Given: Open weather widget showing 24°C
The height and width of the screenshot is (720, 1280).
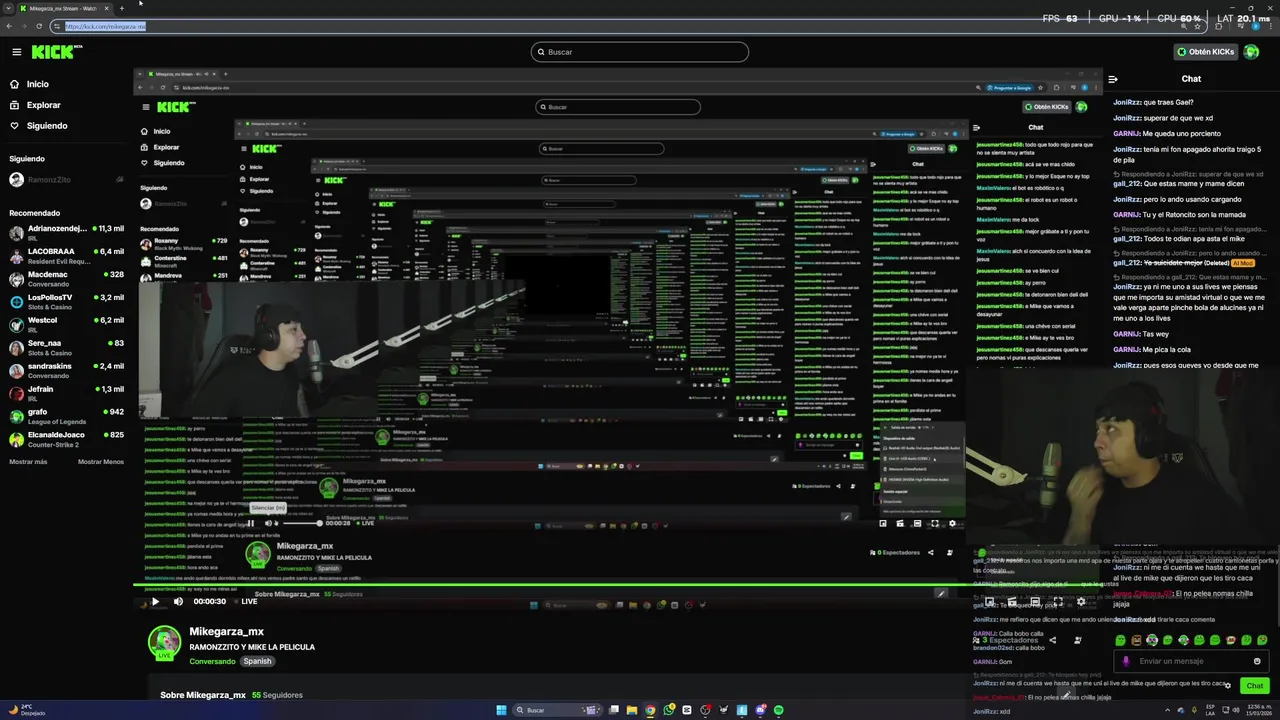Looking at the screenshot, I should pos(27,710).
